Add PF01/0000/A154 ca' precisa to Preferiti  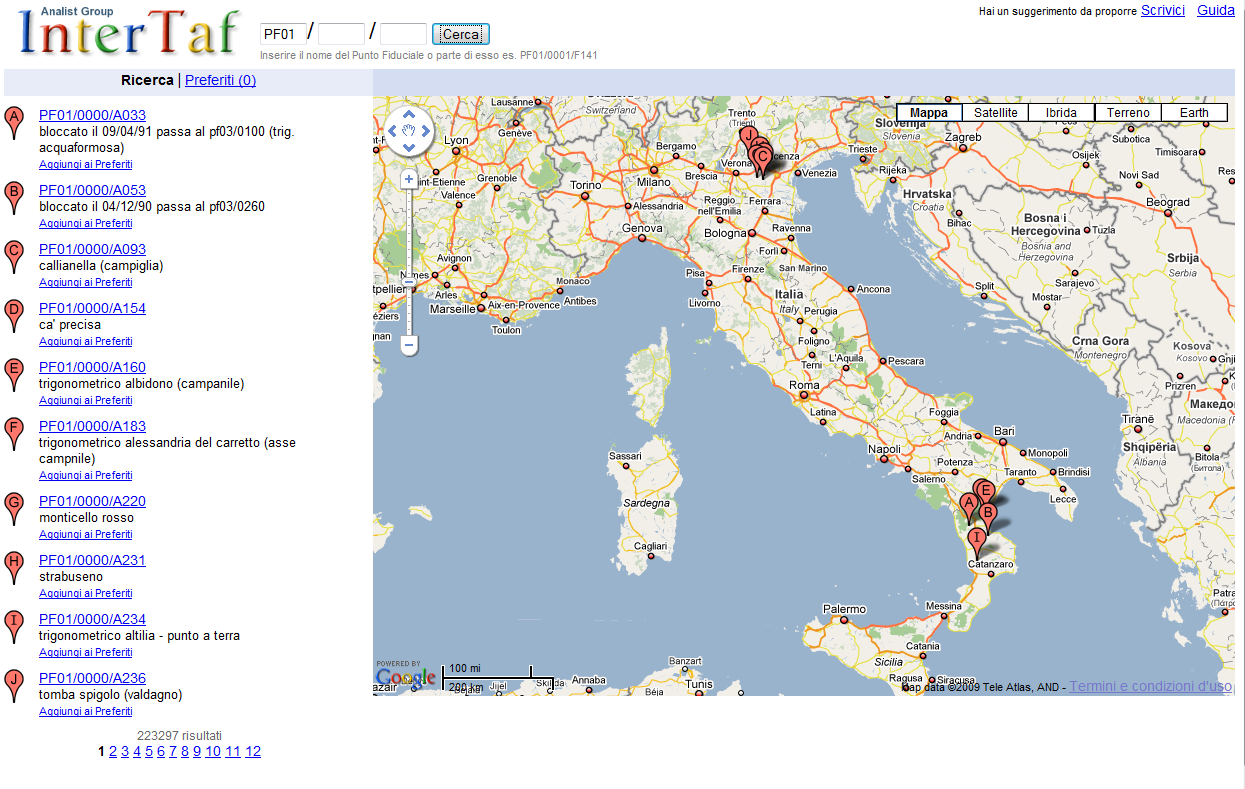86,341
